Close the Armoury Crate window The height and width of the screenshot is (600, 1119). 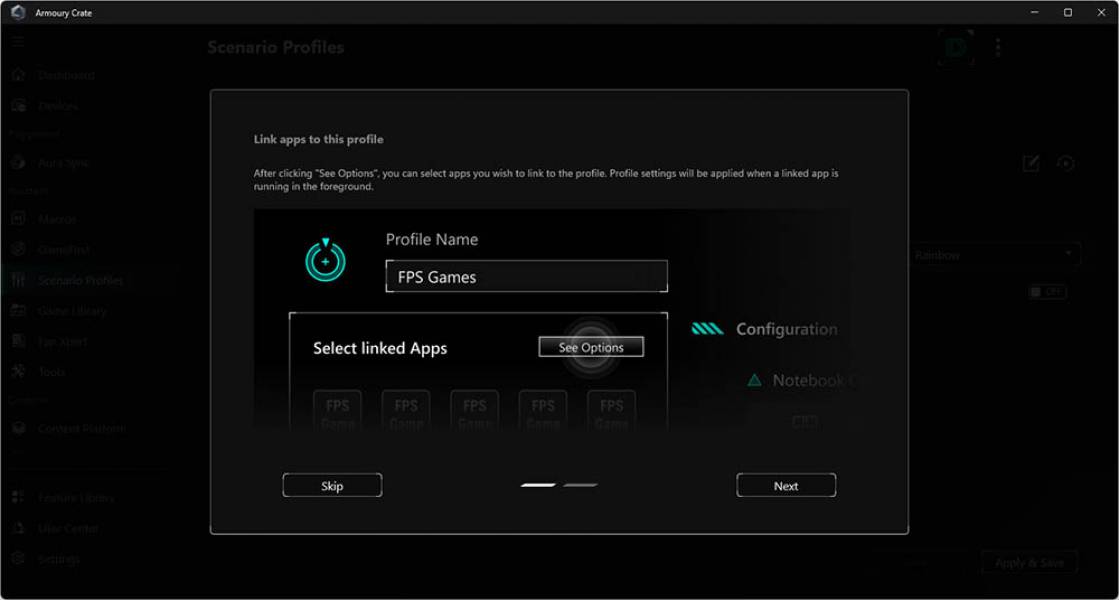[x=1101, y=12]
